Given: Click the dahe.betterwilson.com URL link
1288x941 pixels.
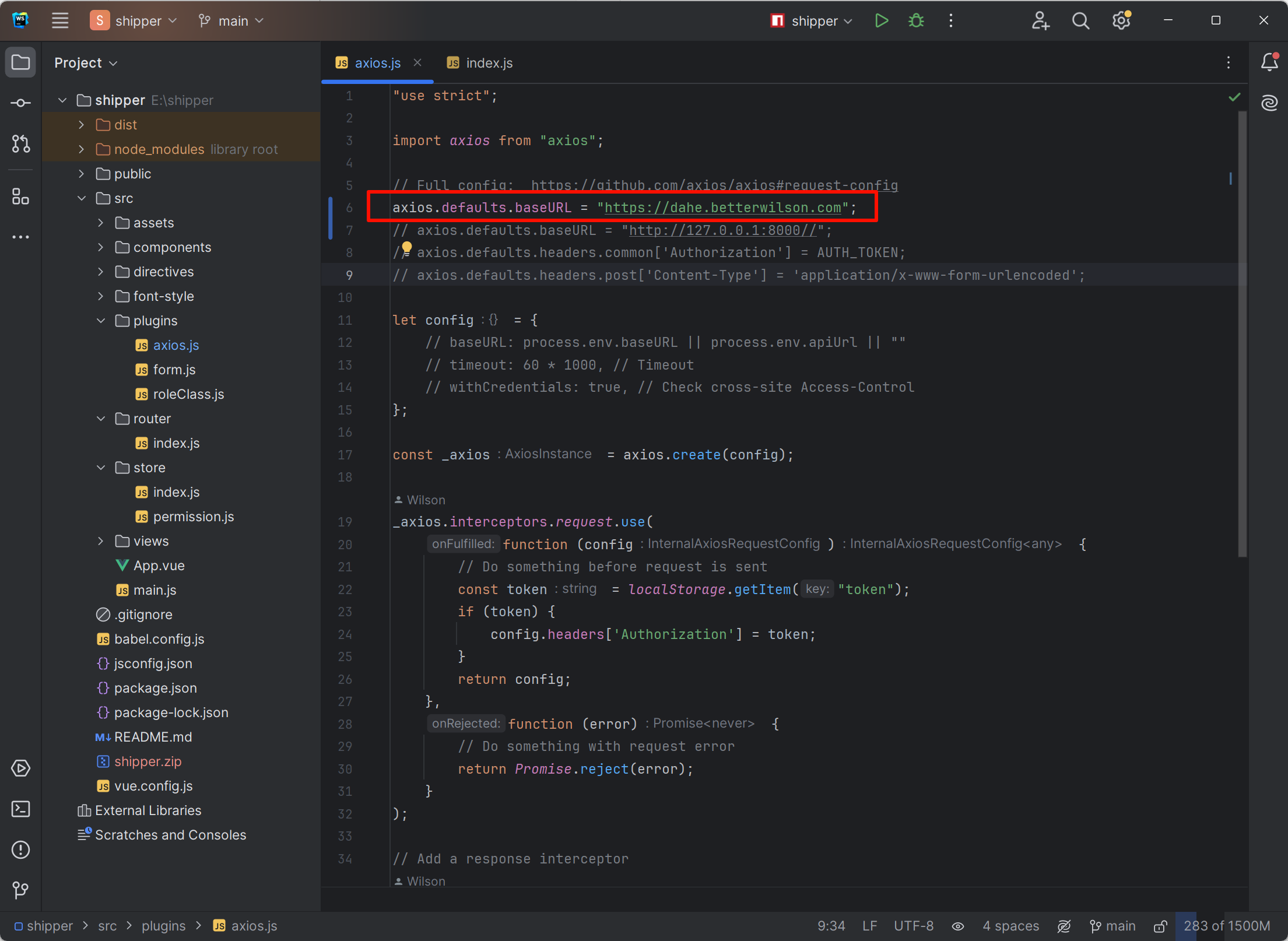Looking at the screenshot, I should click(722, 208).
